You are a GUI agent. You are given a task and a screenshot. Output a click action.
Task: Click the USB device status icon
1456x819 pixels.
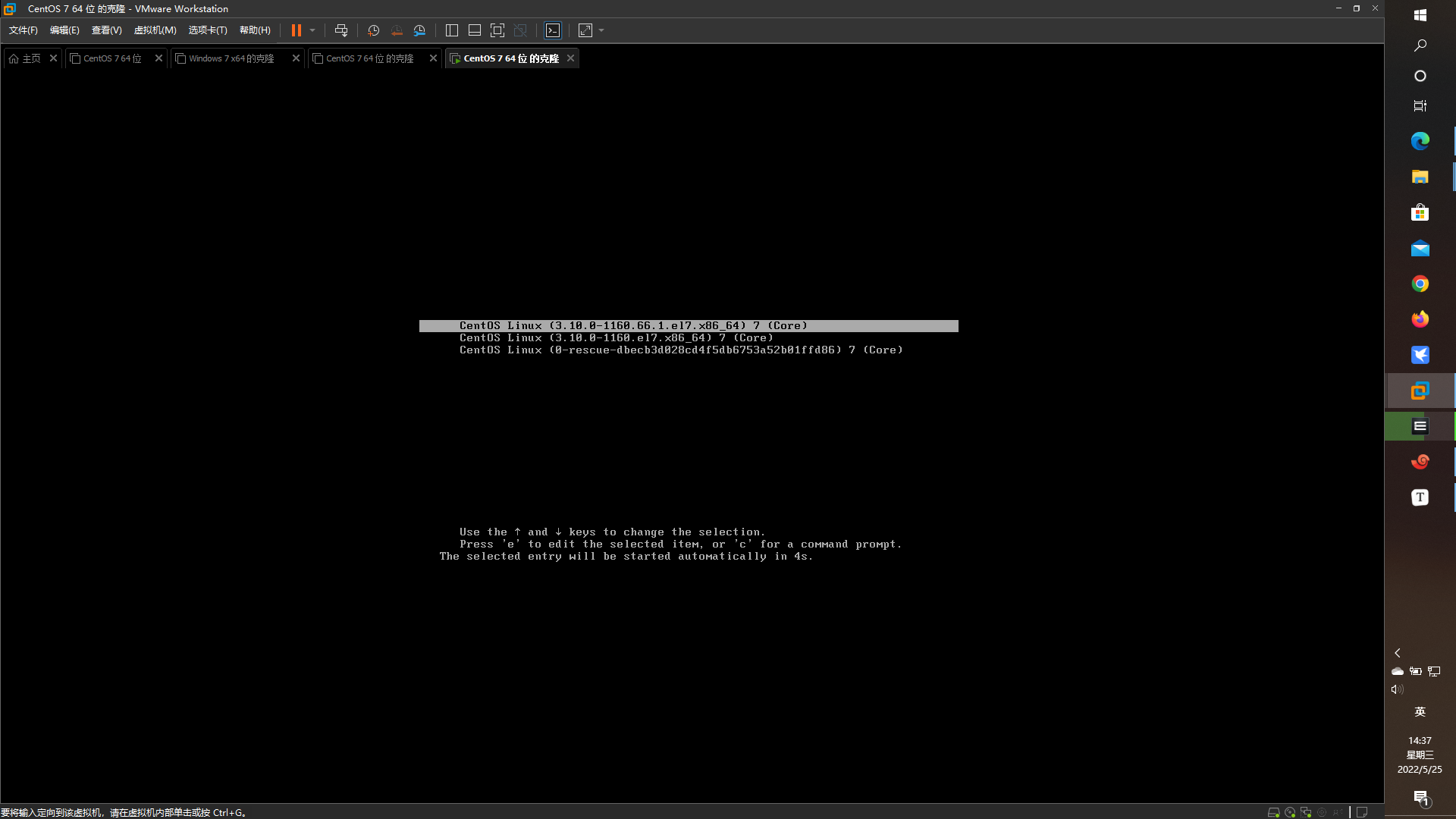1338,812
